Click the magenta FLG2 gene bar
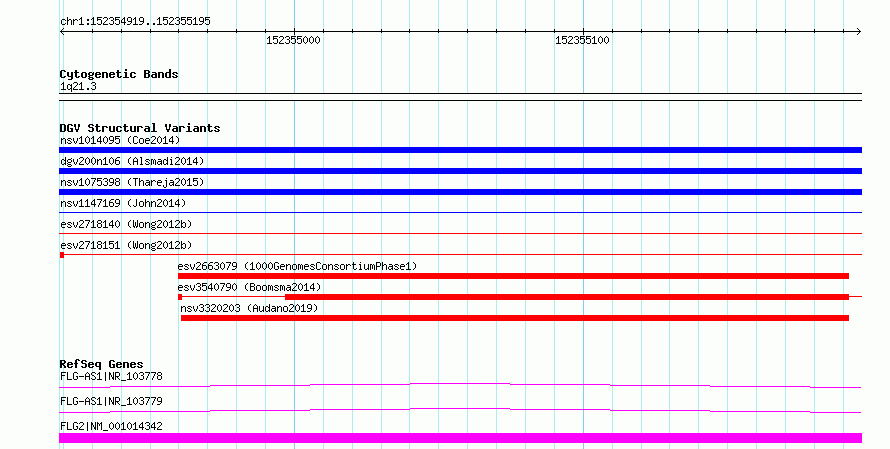The width and height of the screenshot is (890, 449). coord(460,438)
